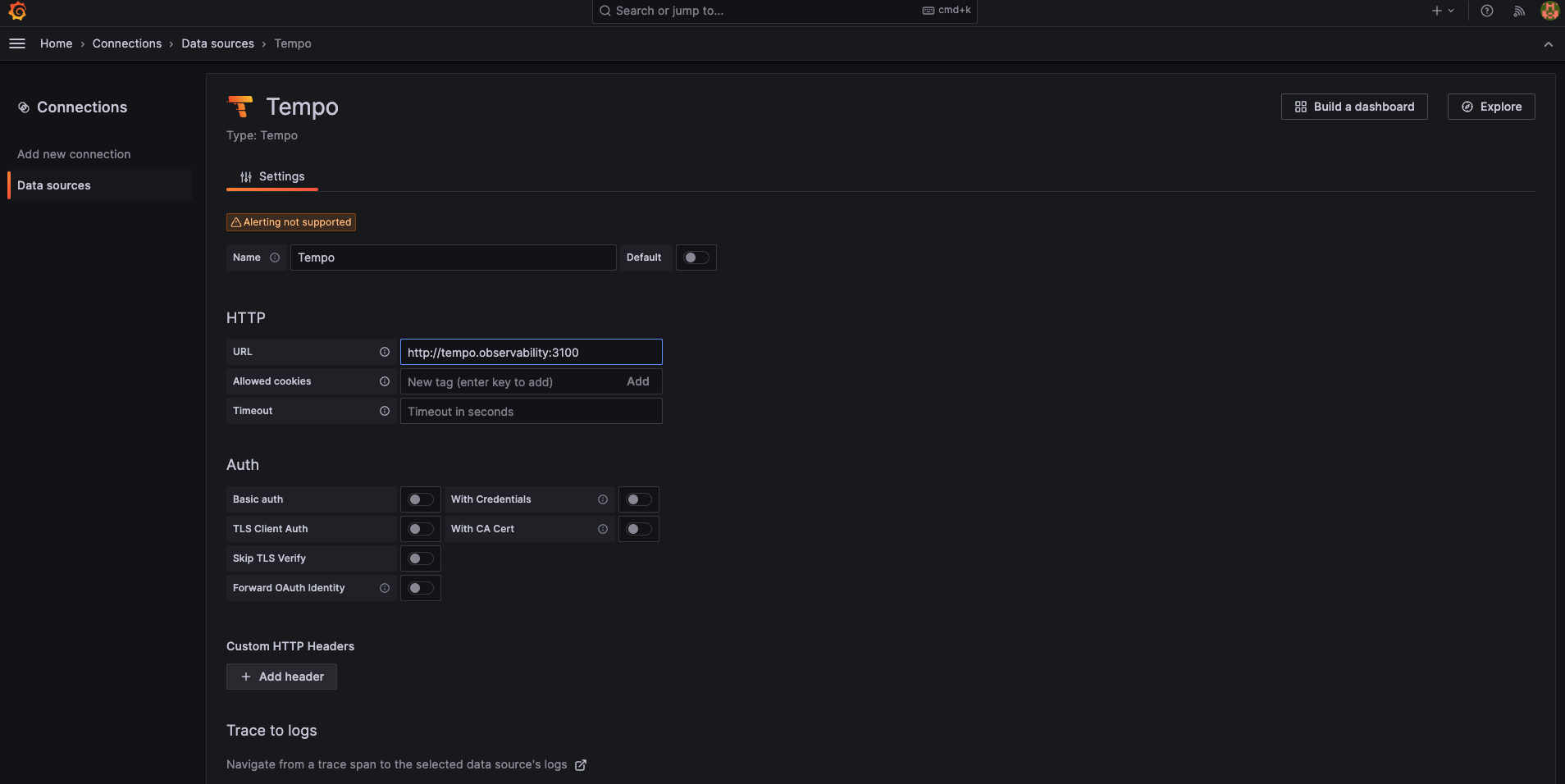The width and height of the screenshot is (1565, 784).
Task: Focus the Name input field containing Tempo
Action: 453,258
